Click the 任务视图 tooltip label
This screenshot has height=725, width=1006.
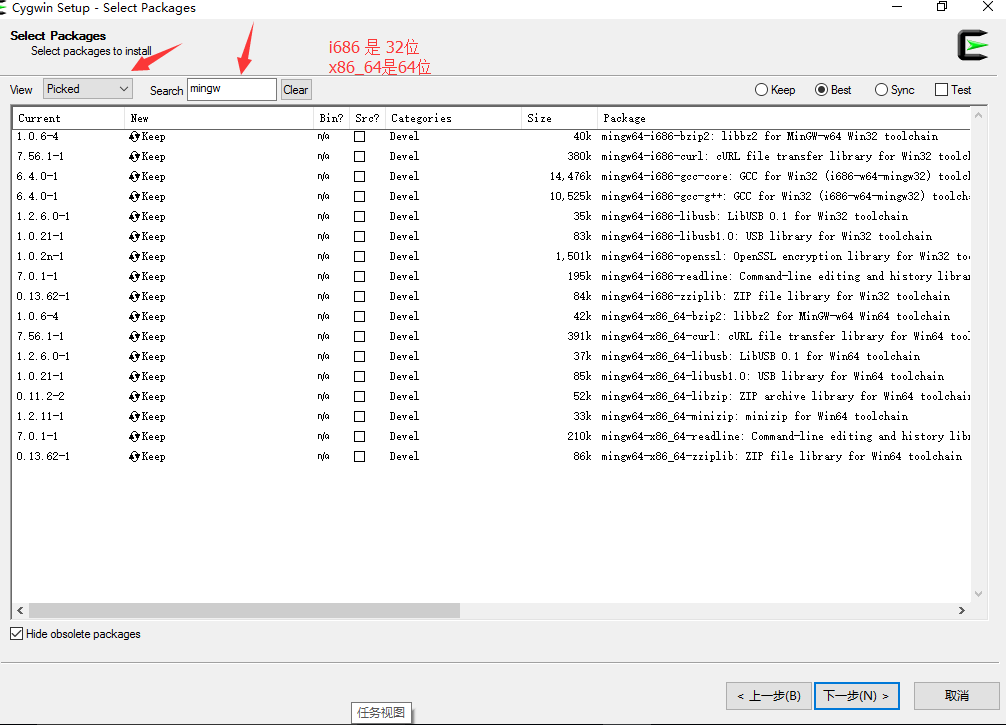pyautogui.click(x=381, y=713)
